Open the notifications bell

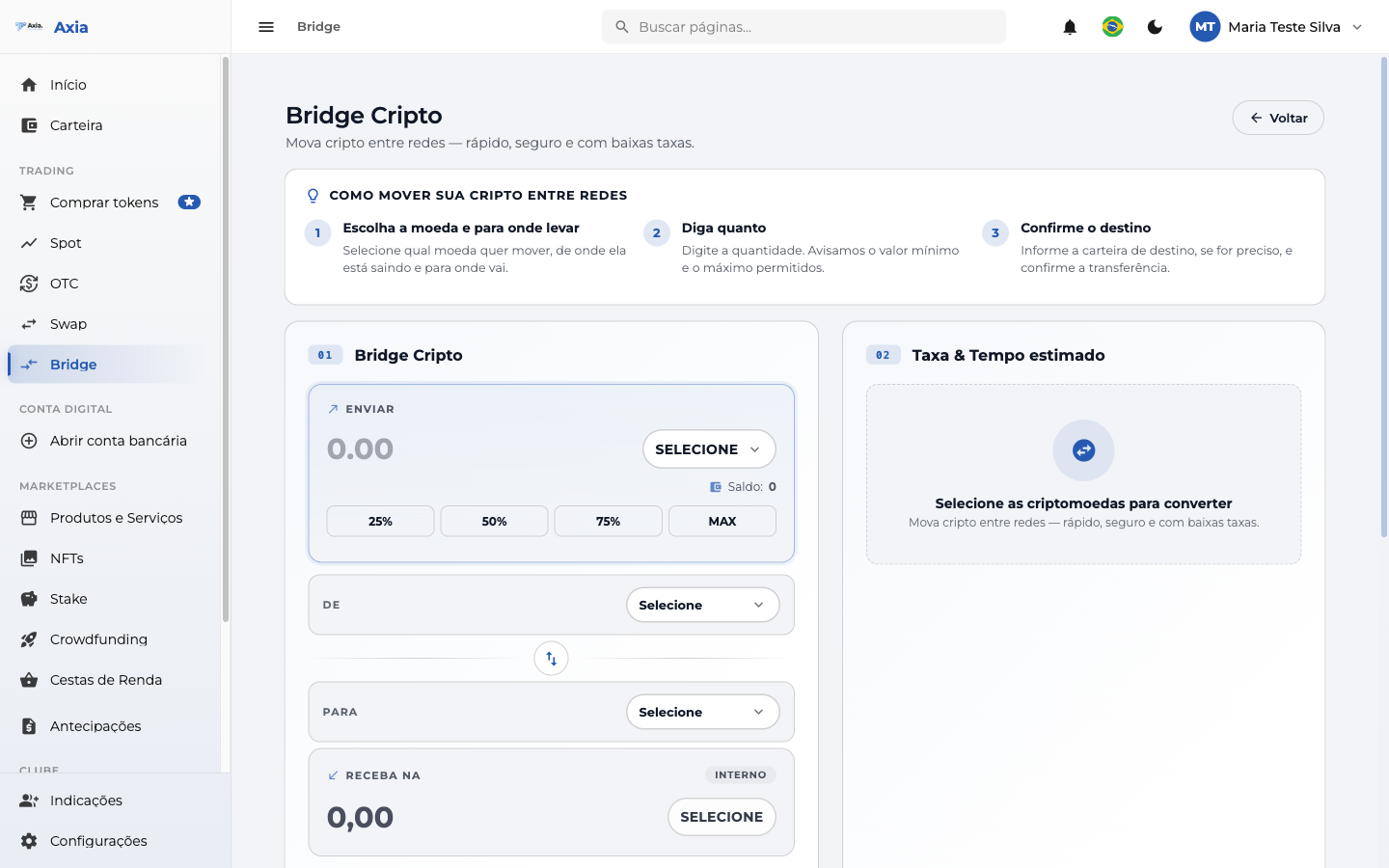[1070, 27]
